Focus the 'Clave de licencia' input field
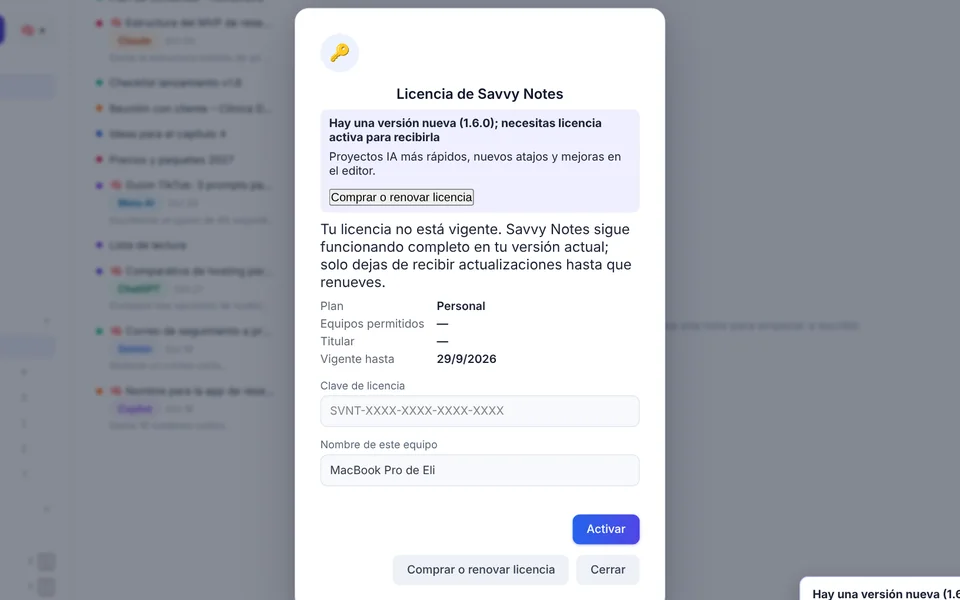The width and height of the screenshot is (960, 600). [479, 411]
